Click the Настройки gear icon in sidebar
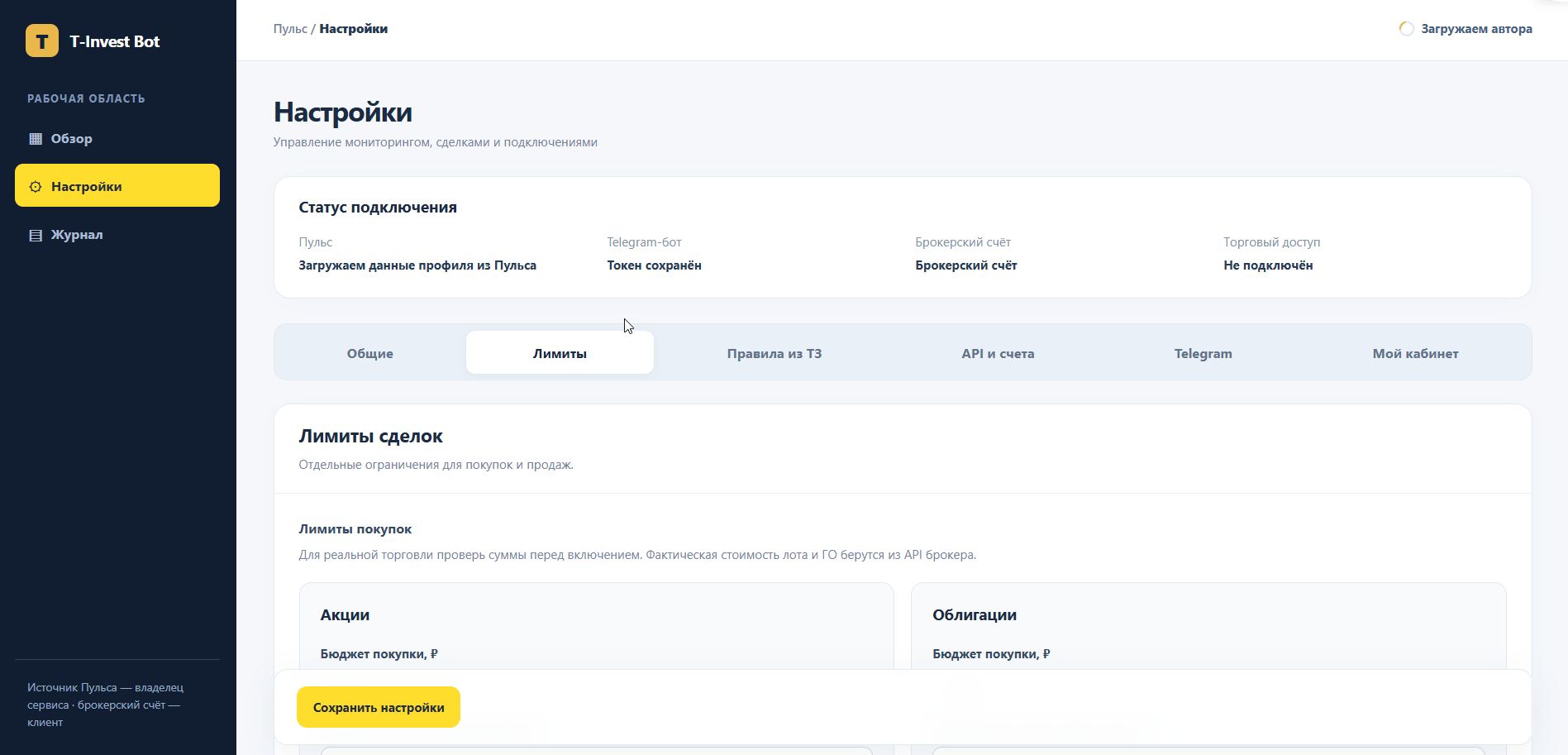The height and width of the screenshot is (755, 1568). (36, 187)
